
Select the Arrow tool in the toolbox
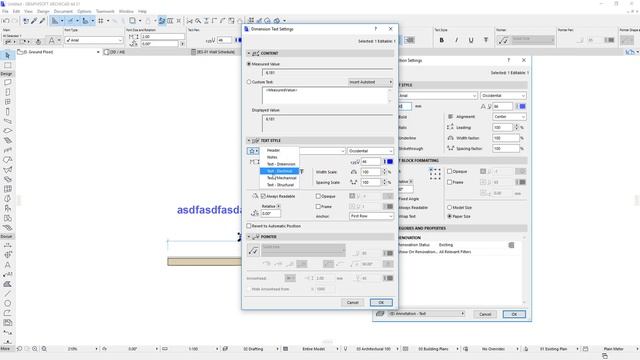pyautogui.click(x=7, y=55)
